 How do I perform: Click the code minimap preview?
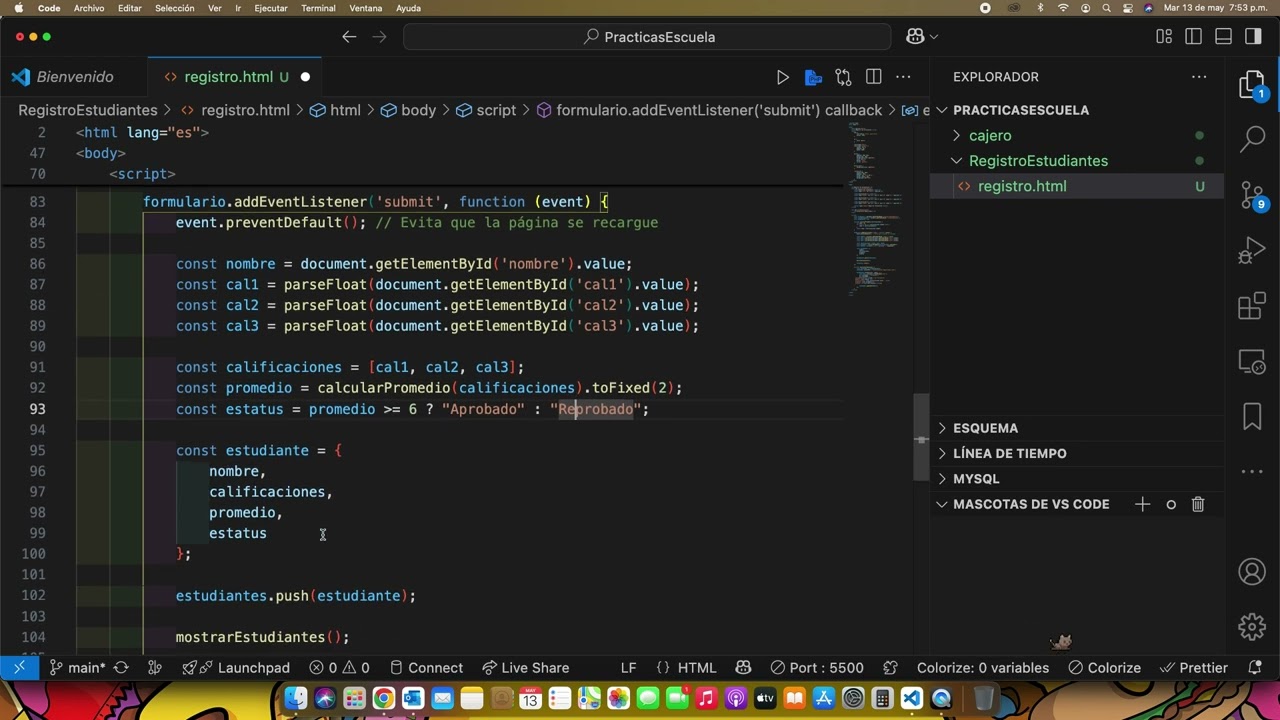pos(877,210)
